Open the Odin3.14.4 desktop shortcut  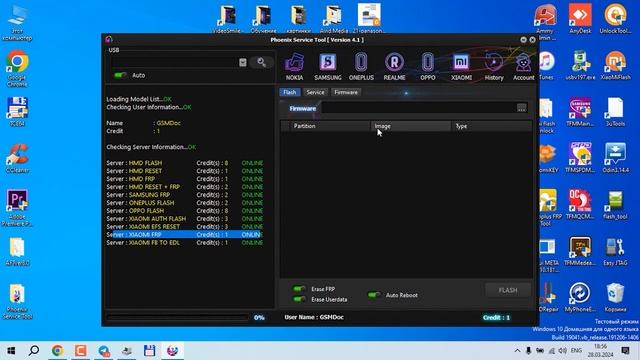(x=615, y=158)
